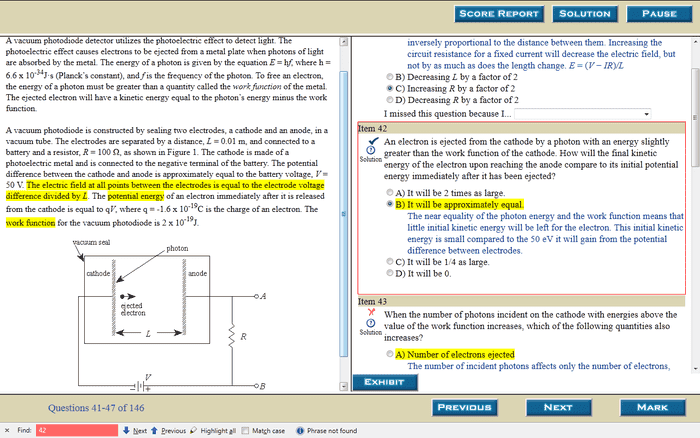Screen dimensions: 700x438
Task: Click the red X mark on Item 43
Action: point(371,312)
